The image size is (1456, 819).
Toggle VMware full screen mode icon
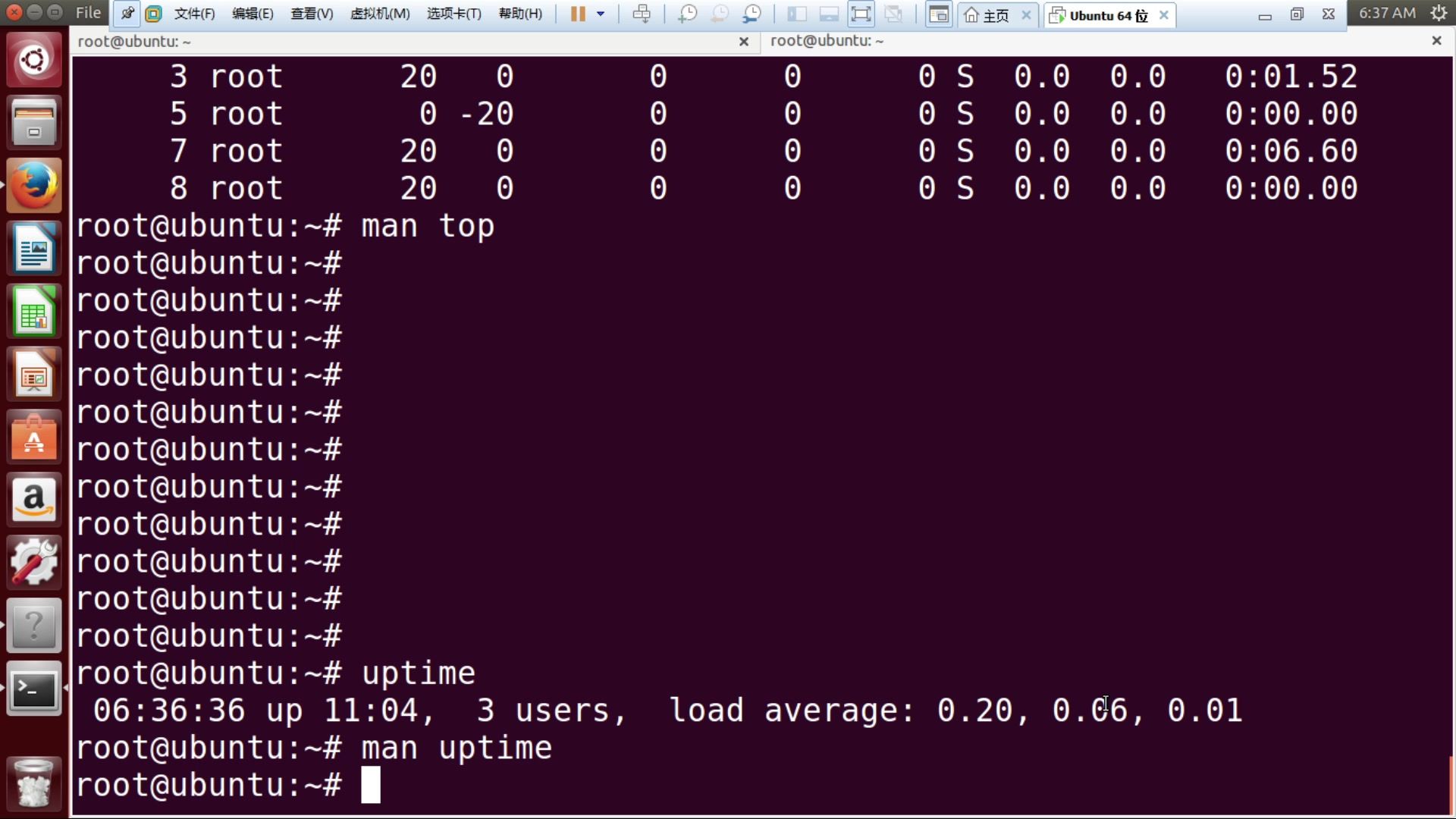[861, 14]
